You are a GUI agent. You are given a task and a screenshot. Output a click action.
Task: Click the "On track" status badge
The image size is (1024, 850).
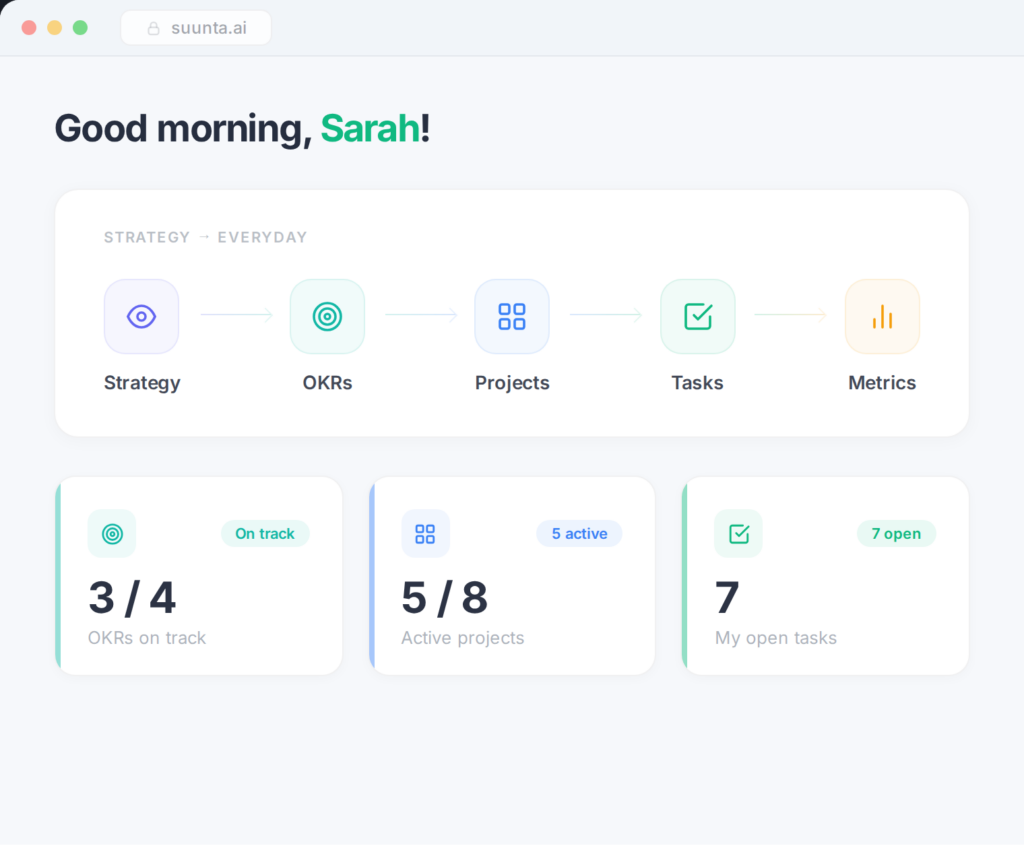click(x=265, y=534)
